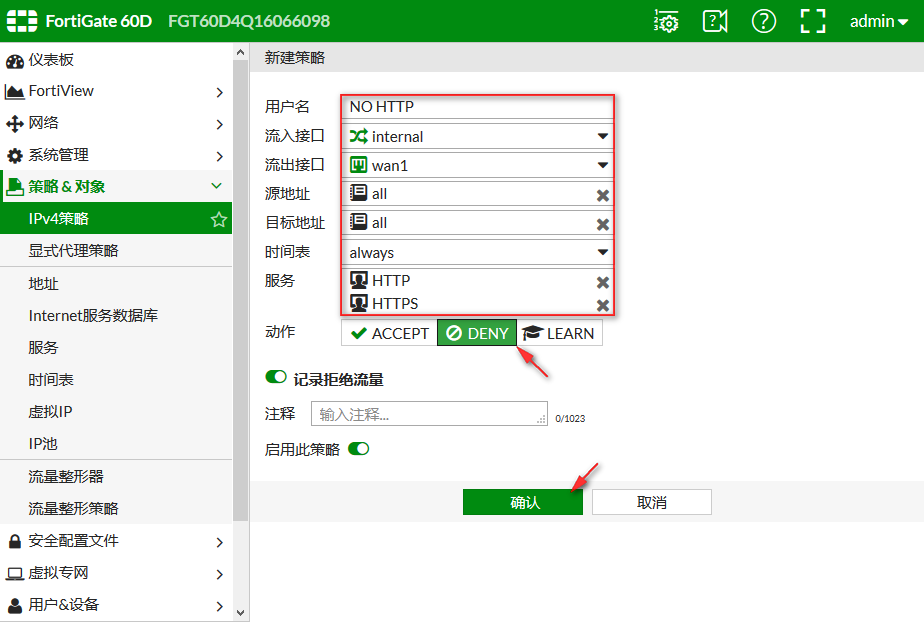This screenshot has height=622, width=924.
Task: Click the HTTPS service icon
Action: point(359,303)
